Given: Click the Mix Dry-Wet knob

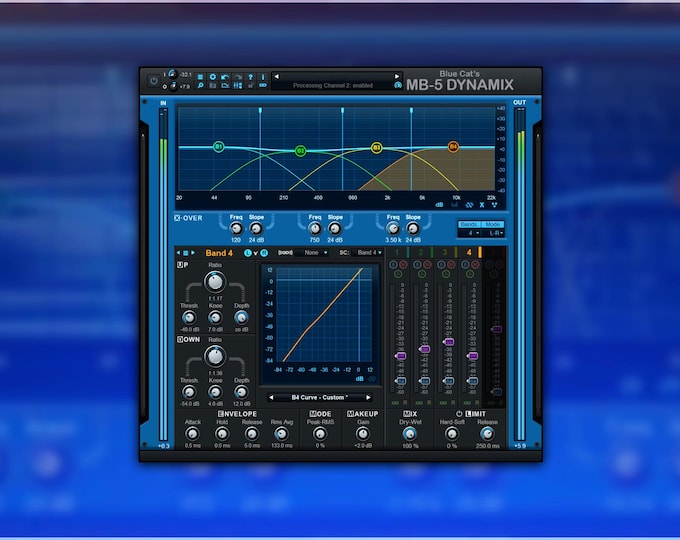Looking at the screenshot, I should tap(409, 433).
